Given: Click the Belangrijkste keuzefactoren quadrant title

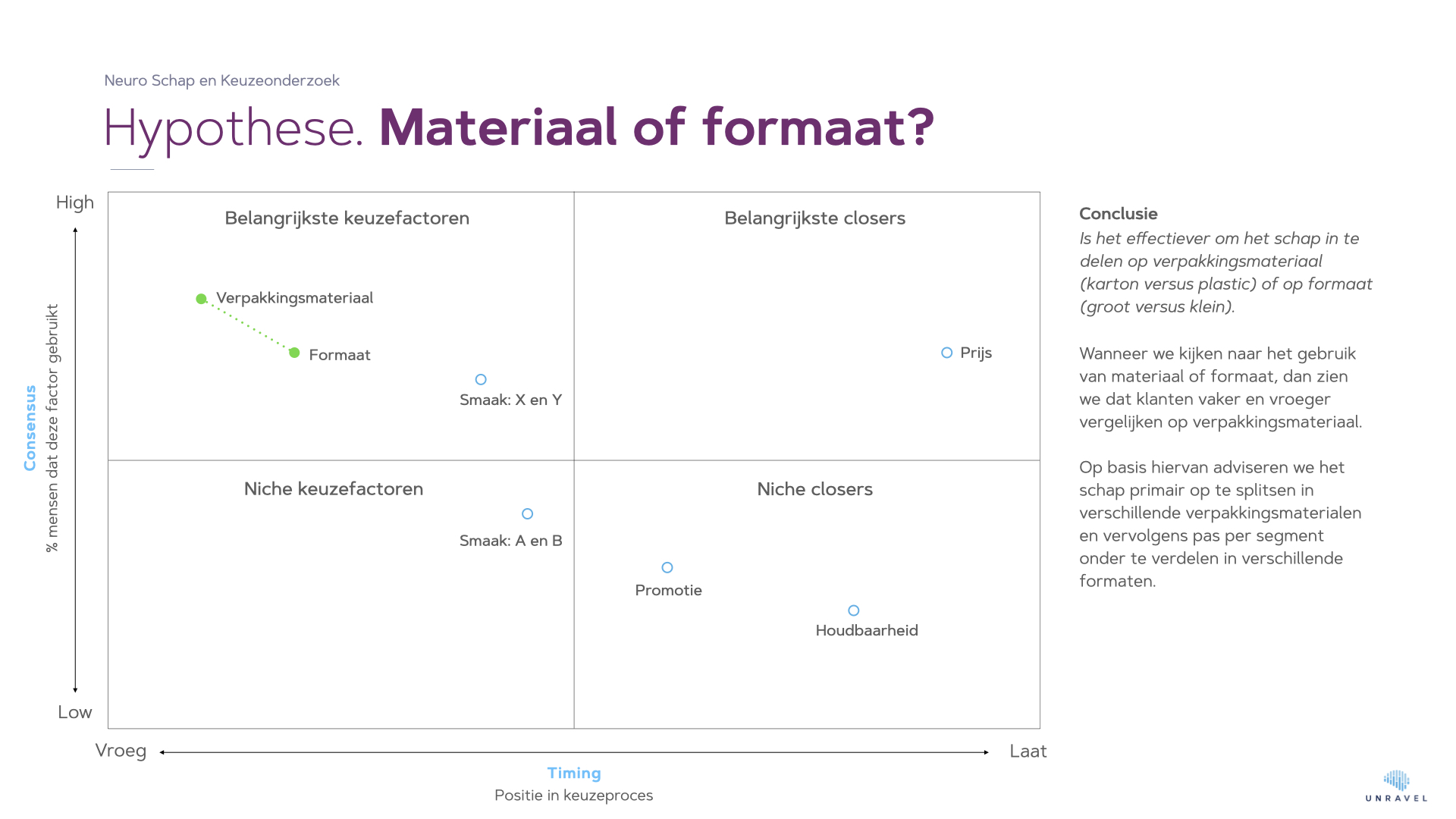Looking at the screenshot, I should pos(347,218).
